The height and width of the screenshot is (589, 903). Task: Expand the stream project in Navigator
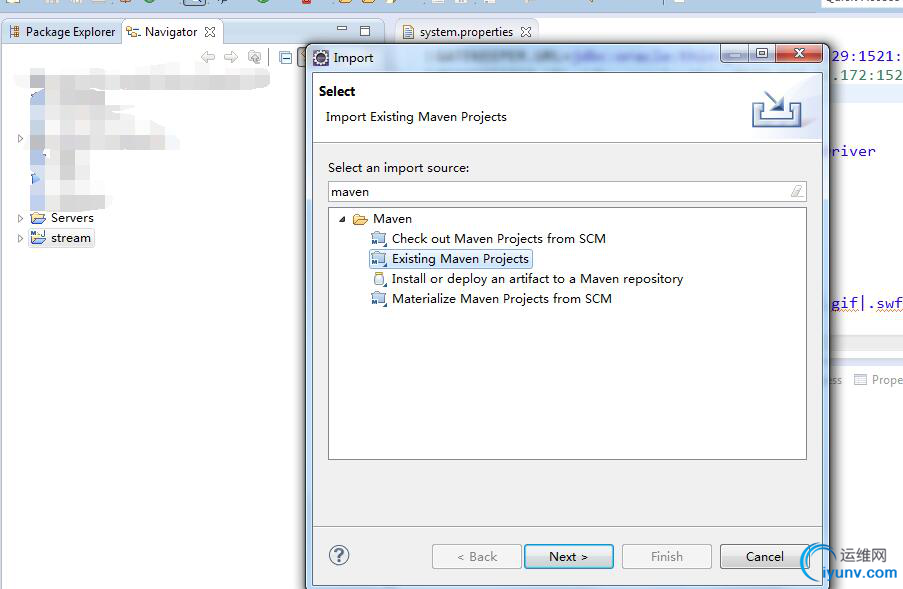click(20, 238)
